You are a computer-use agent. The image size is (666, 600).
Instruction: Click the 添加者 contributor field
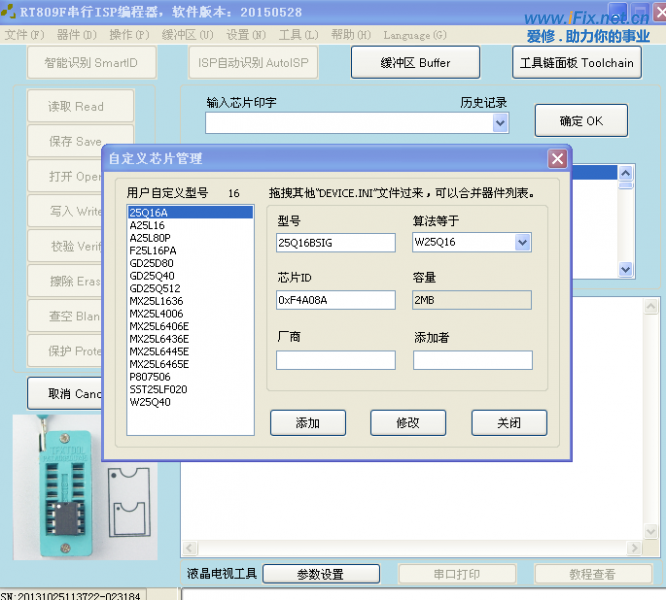pos(472,360)
